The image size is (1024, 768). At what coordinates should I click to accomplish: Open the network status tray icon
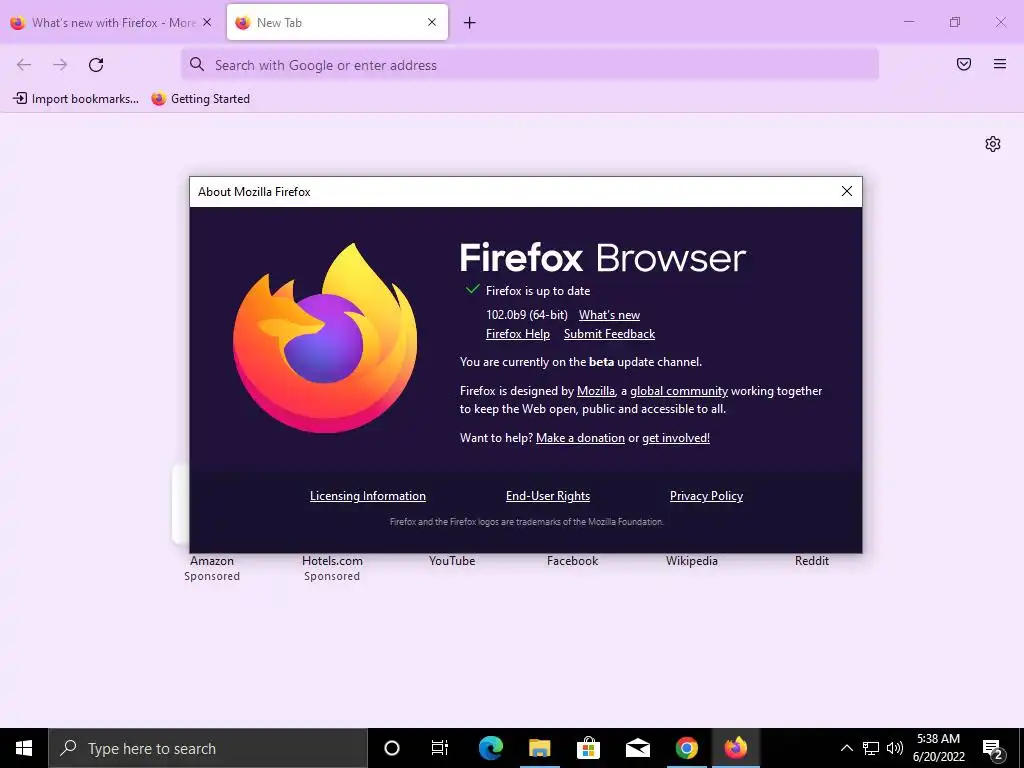pyautogui.click(x=871, y=748)
